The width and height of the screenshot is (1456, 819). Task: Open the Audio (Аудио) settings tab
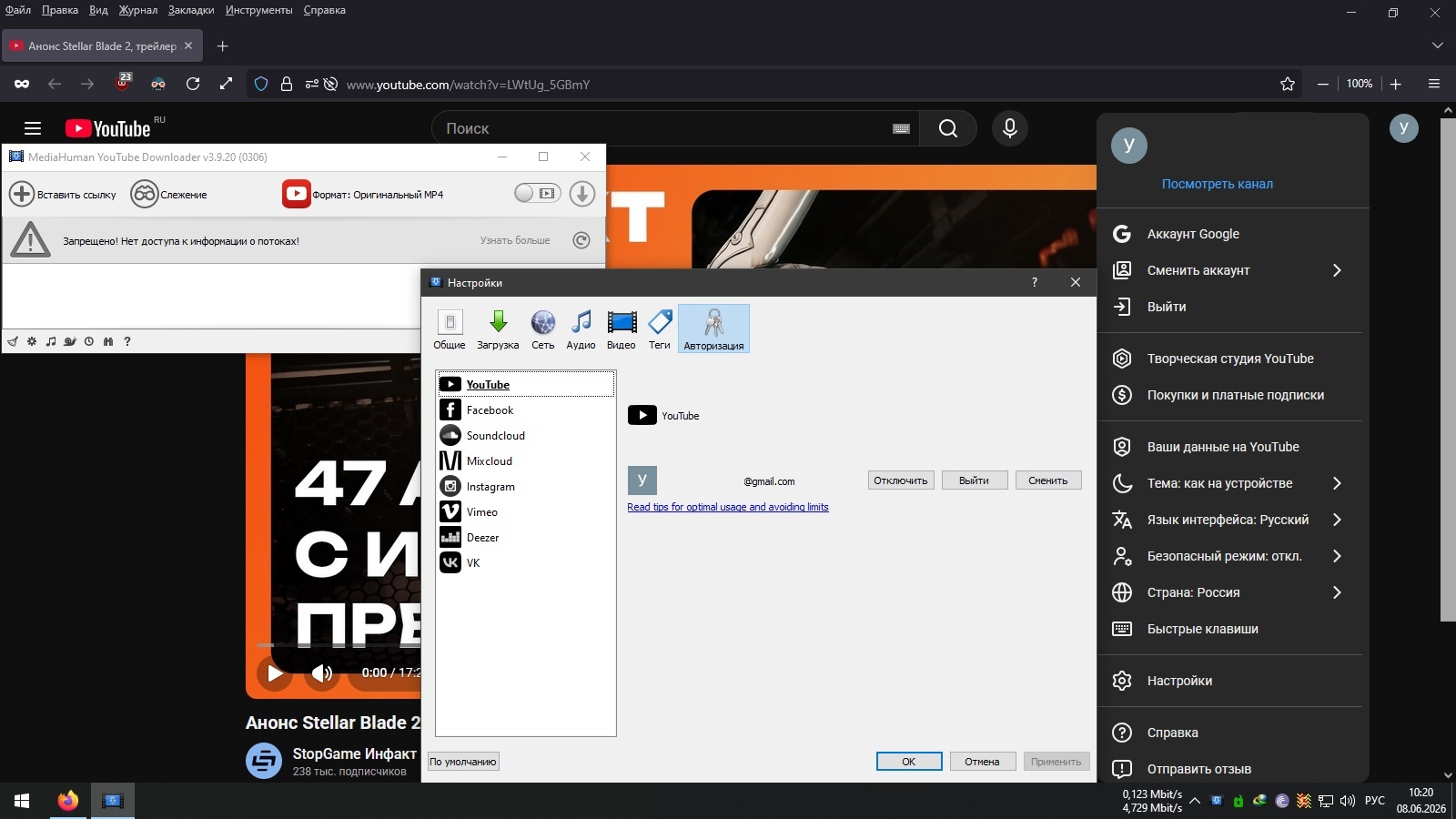[581, 329]
